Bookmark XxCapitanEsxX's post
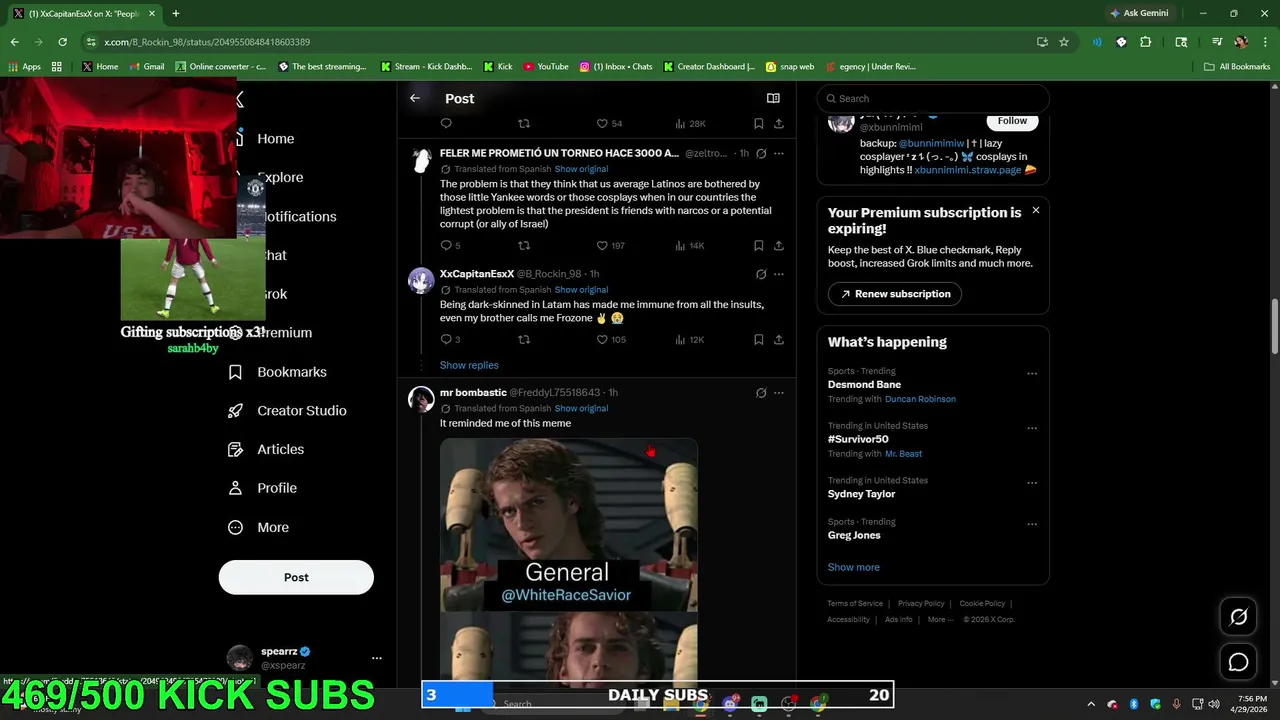Screen dimensions: 1280x720 pyautogui.click(x=758, y=339)
